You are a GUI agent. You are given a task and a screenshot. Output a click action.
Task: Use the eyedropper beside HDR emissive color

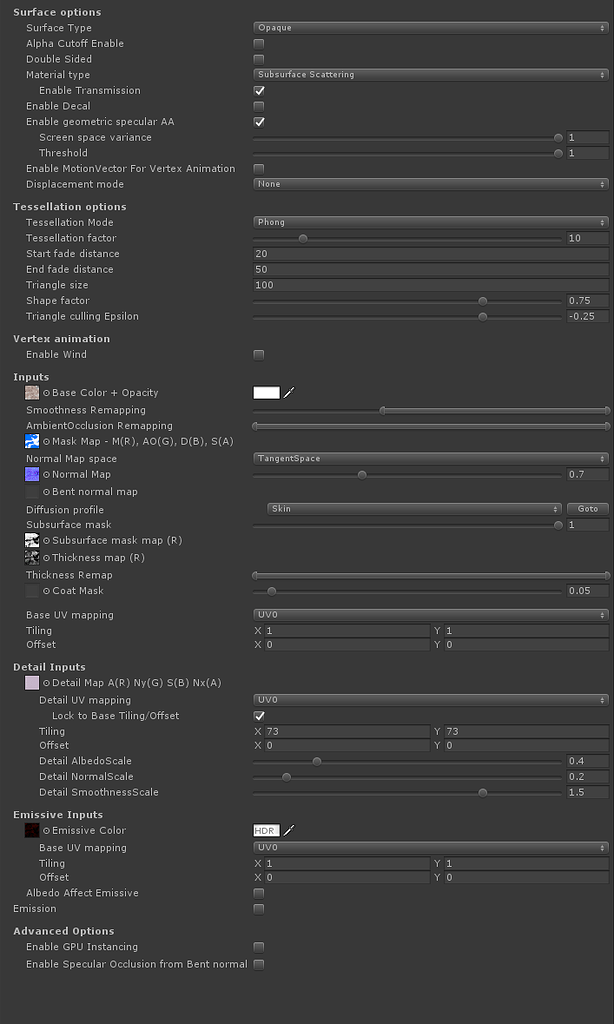pos(290,831)
